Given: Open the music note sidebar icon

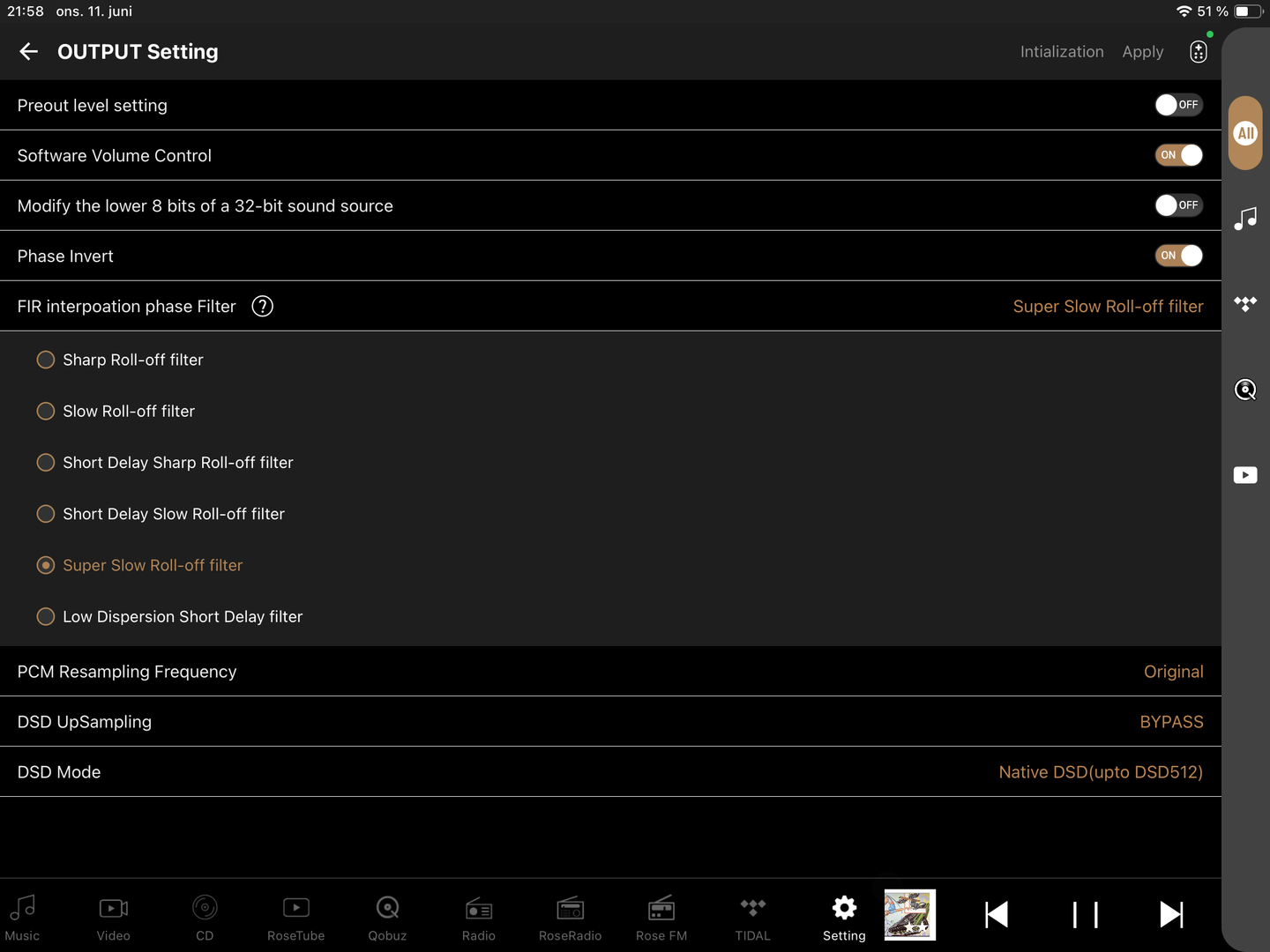Looking at the screenshot, I should click(1245, 219).
